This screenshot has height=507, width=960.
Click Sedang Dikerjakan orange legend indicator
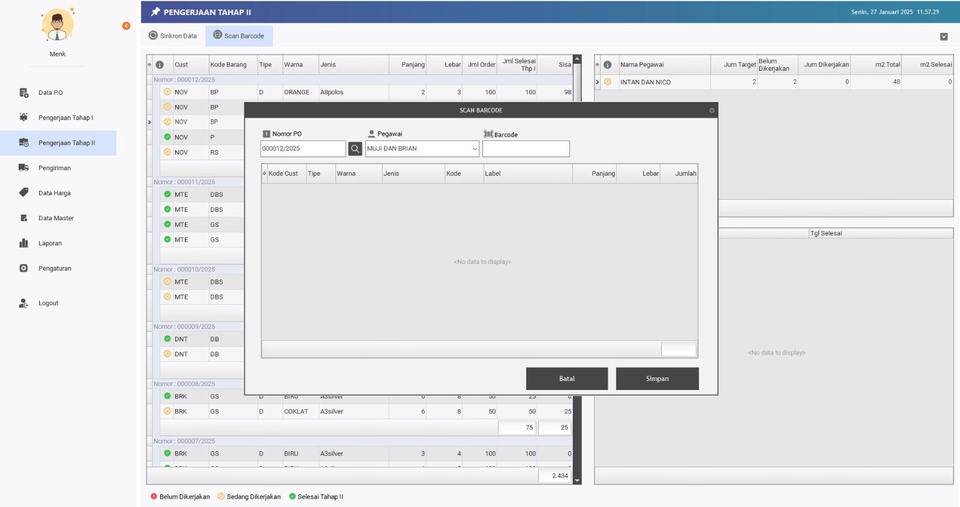click(221, 497)
